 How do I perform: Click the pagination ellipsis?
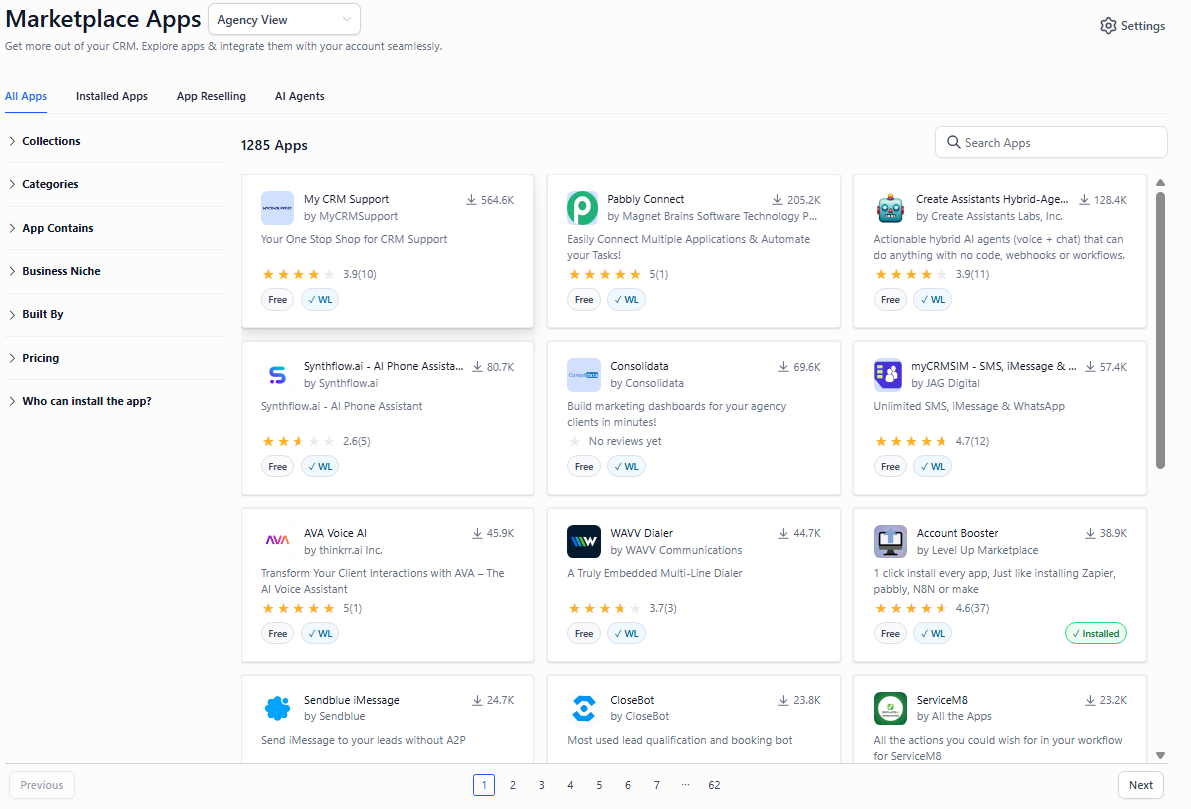pos(685,785)
